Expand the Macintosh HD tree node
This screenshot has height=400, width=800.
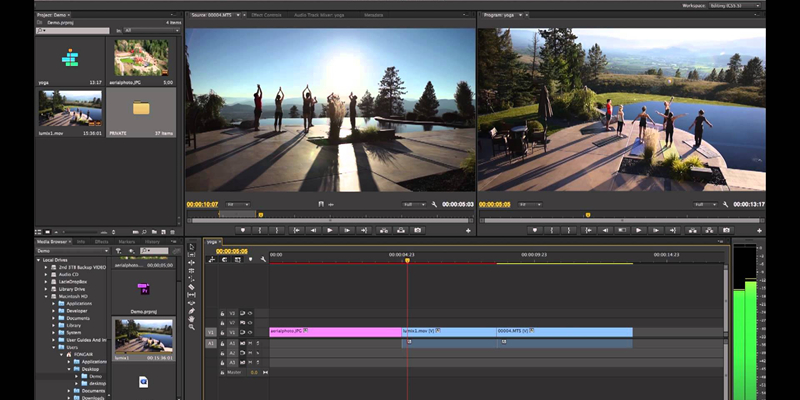pyautogui.click(x=46, y=295)
